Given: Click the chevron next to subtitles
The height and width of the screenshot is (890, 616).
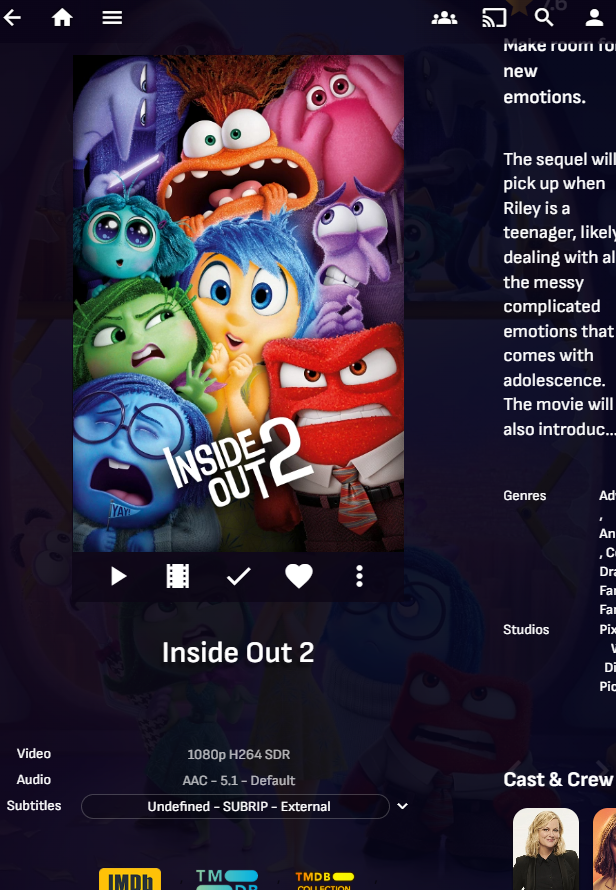Looking at the screenshot, I should coord(403,806).
